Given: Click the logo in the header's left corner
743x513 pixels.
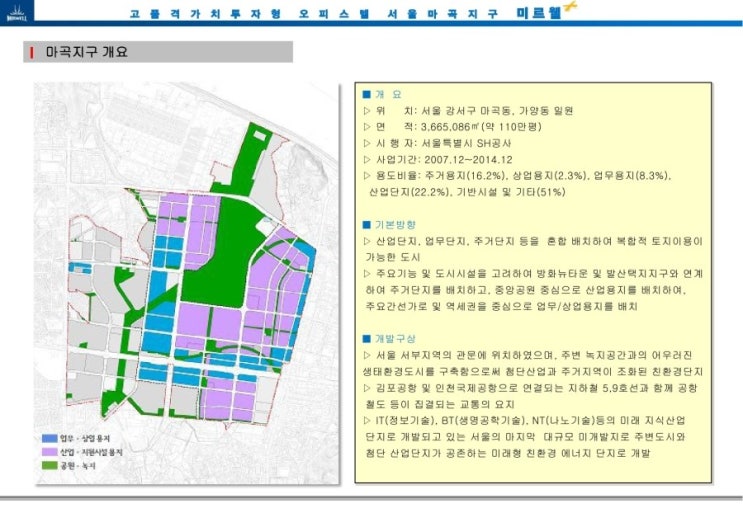Looking at the screenshot, I should tap(17, 11).
